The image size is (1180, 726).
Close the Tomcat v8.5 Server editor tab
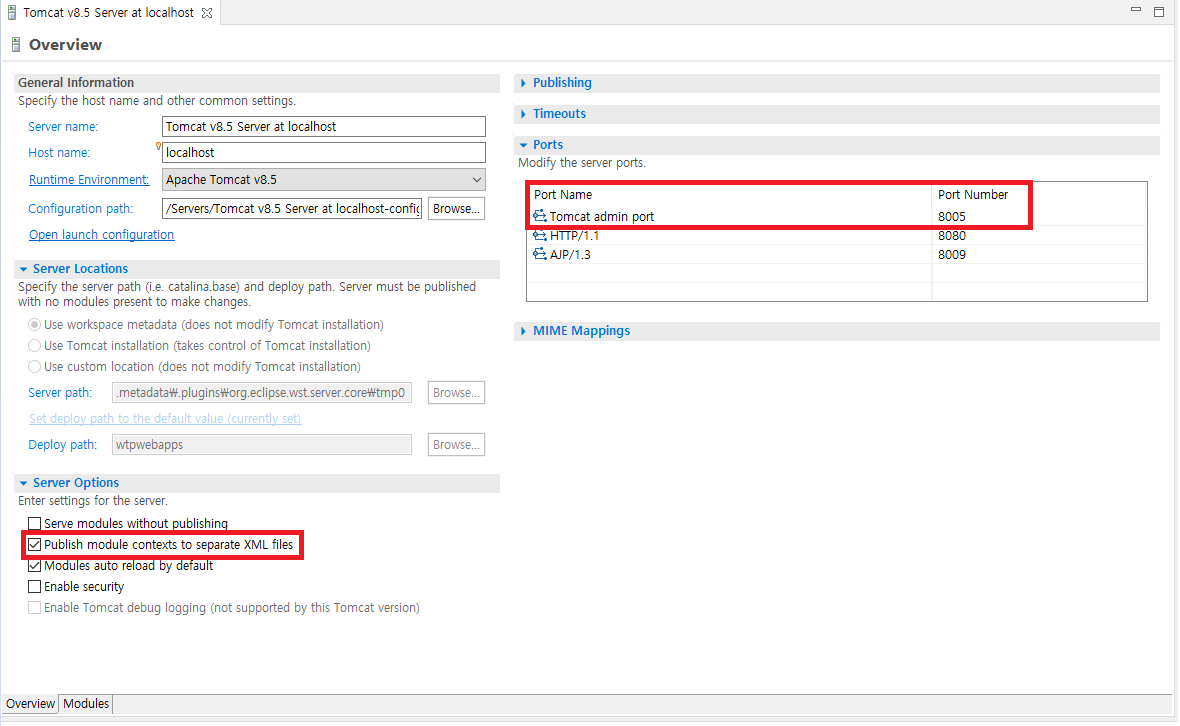[207, 13]
